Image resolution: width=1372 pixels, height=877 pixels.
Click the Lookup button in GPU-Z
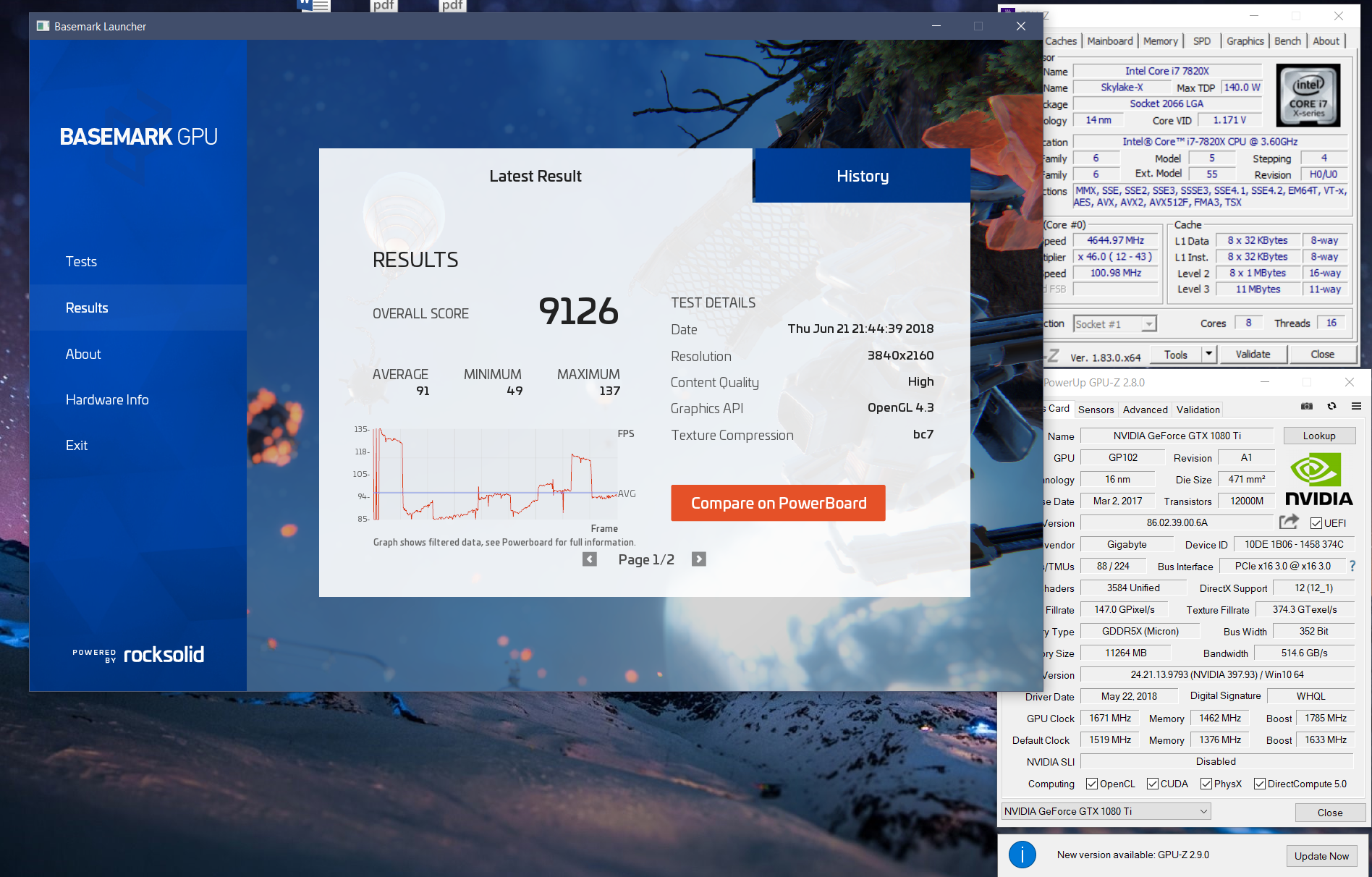click(1319, 436)
